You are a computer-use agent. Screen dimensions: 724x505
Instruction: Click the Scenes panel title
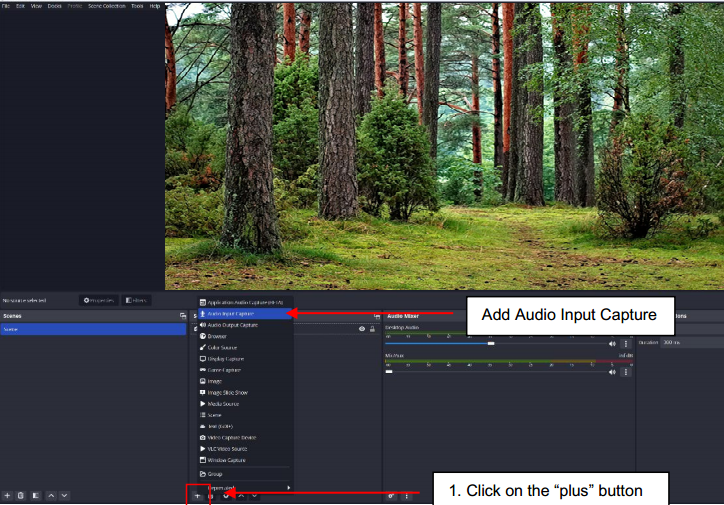pyautogui.click(x=12, y=316)
